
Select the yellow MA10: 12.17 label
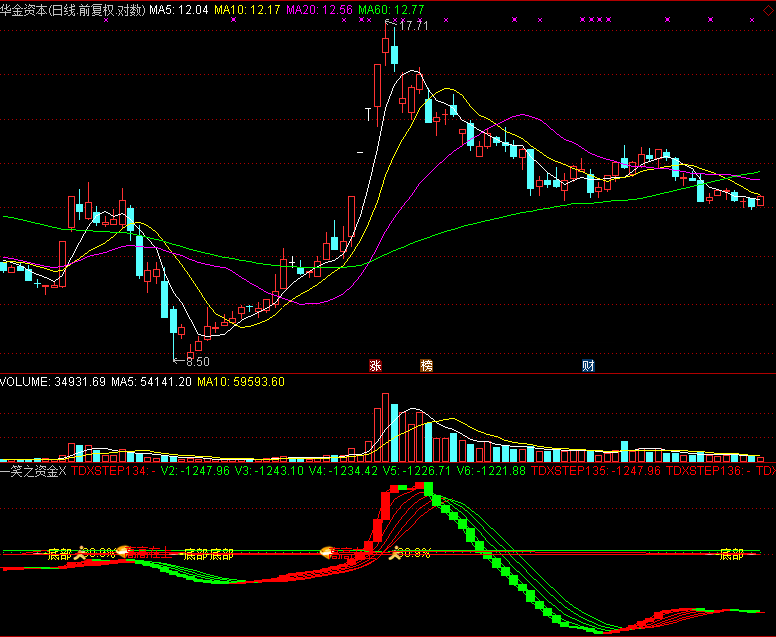[247, 9]
